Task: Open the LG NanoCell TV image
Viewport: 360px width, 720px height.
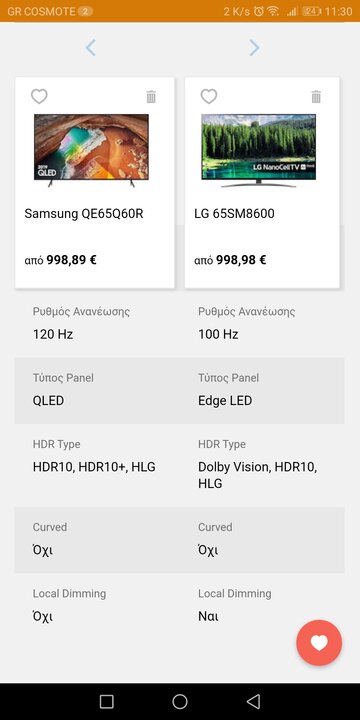Action: pos(259,151)
